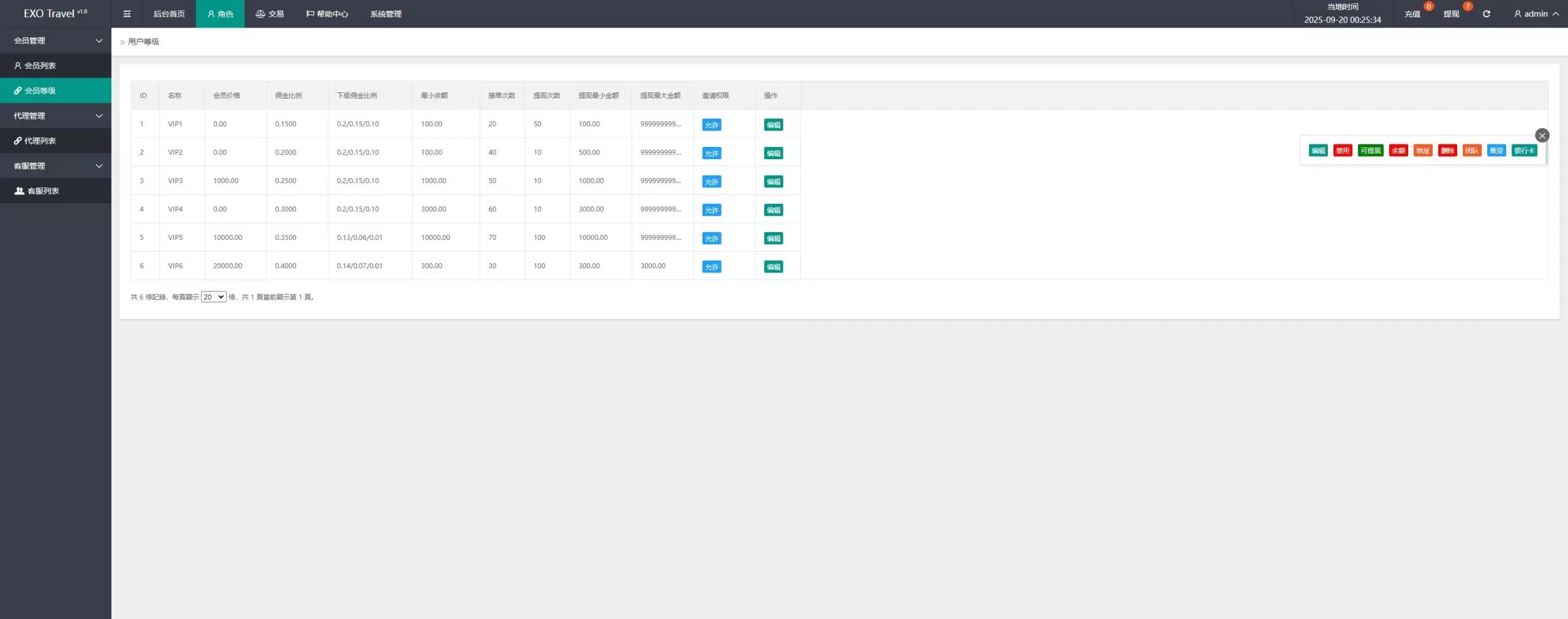Collapse the 会员管理 sidebar group
This screenshot has width=1568, height=619.
click(x=56, y=40)
